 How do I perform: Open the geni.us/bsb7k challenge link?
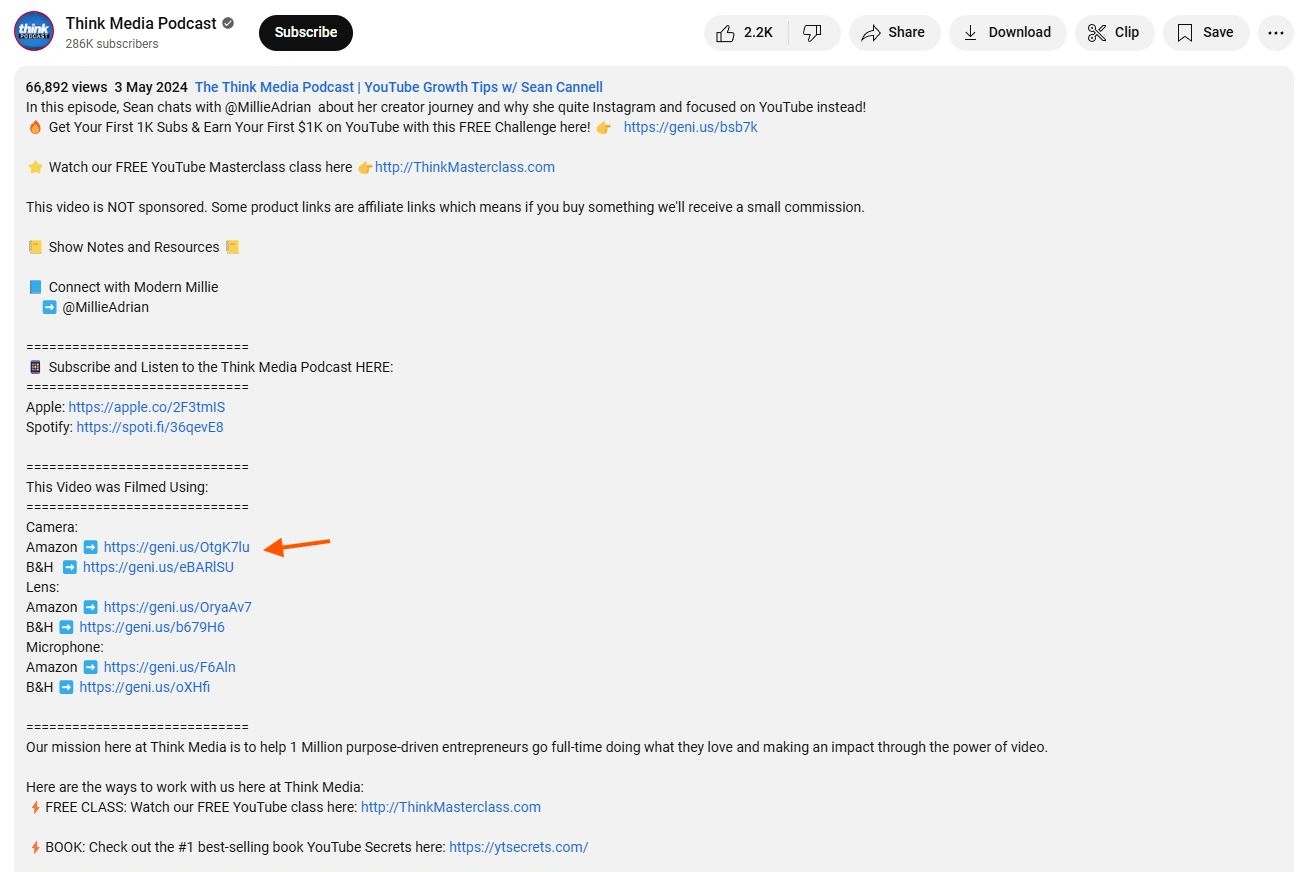(691, 127)
